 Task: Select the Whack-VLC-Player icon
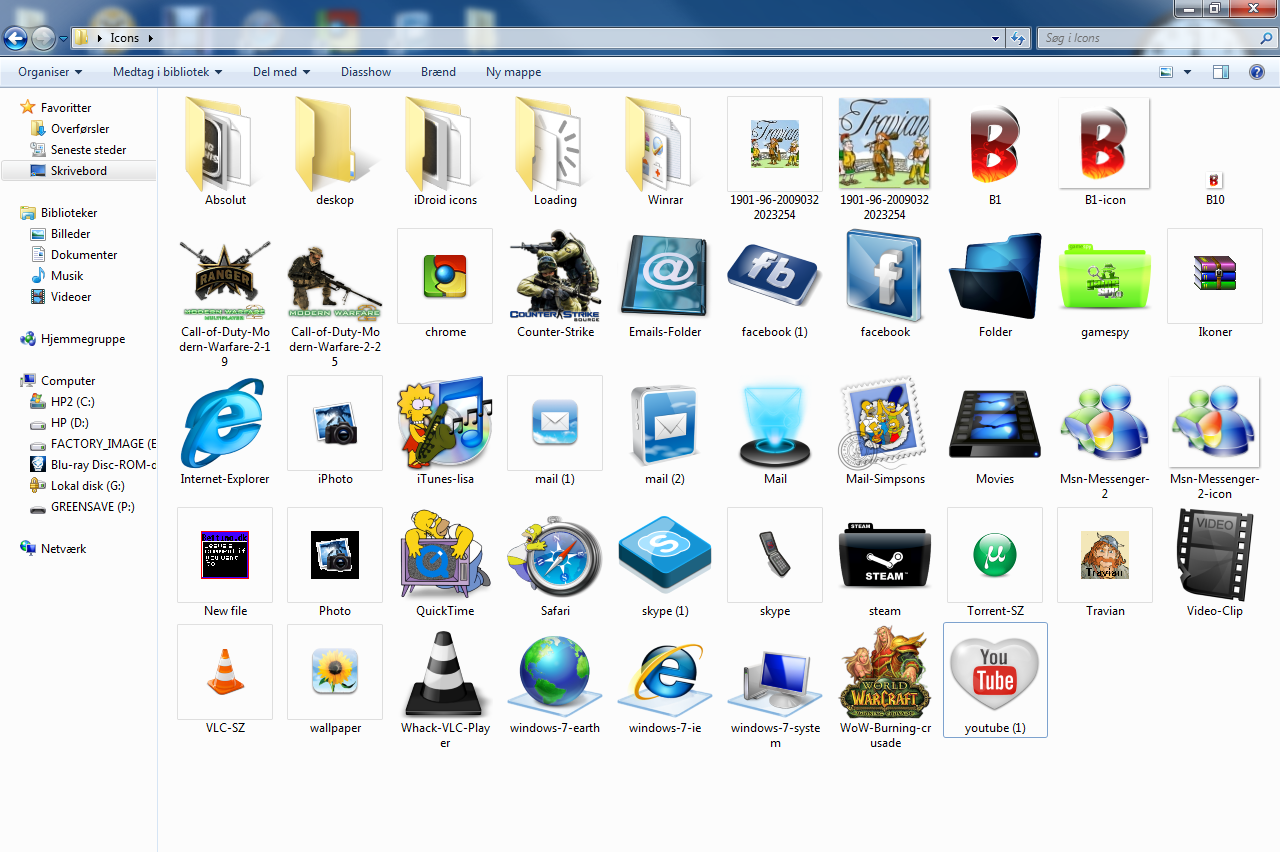[x=445, y=672]
